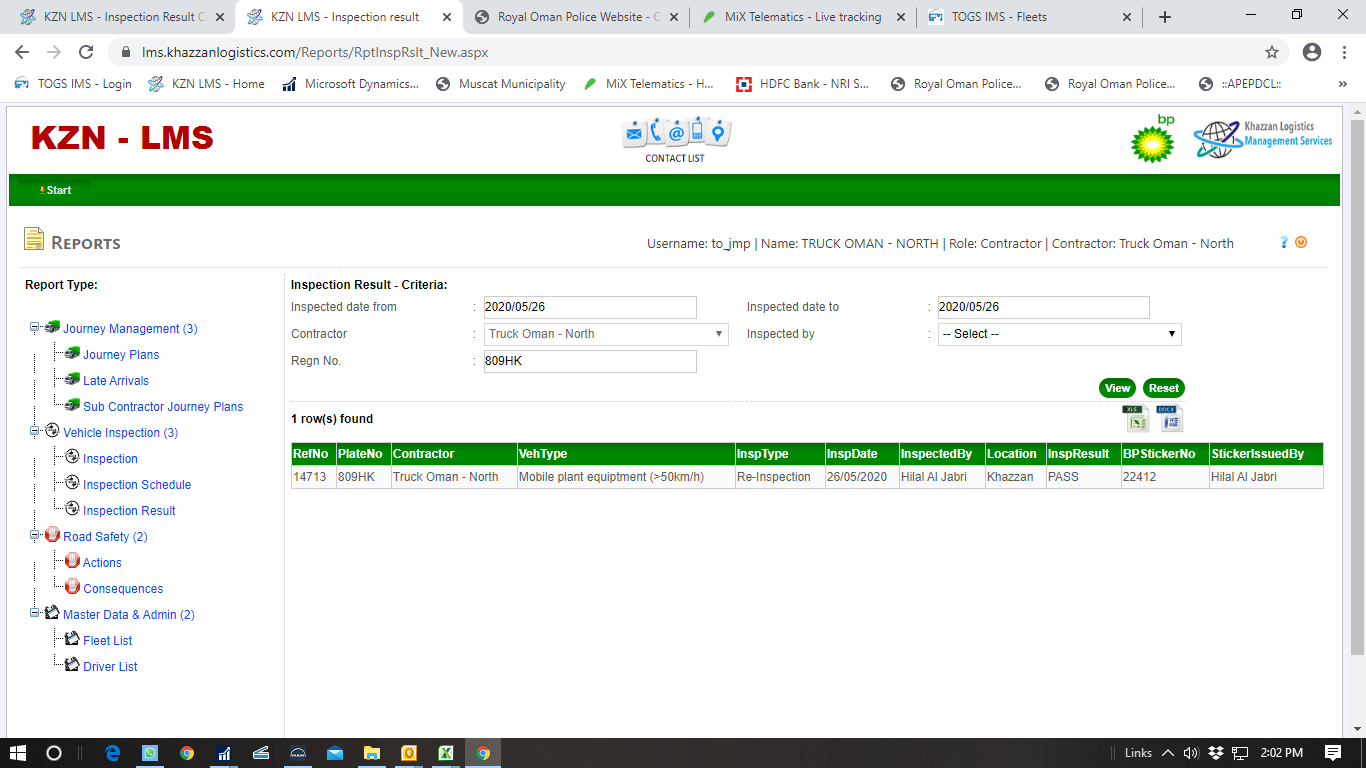The width and height of the screenshot is (1366, 768).
Task: Click the Regn No. input field
Action: point(590,361)
